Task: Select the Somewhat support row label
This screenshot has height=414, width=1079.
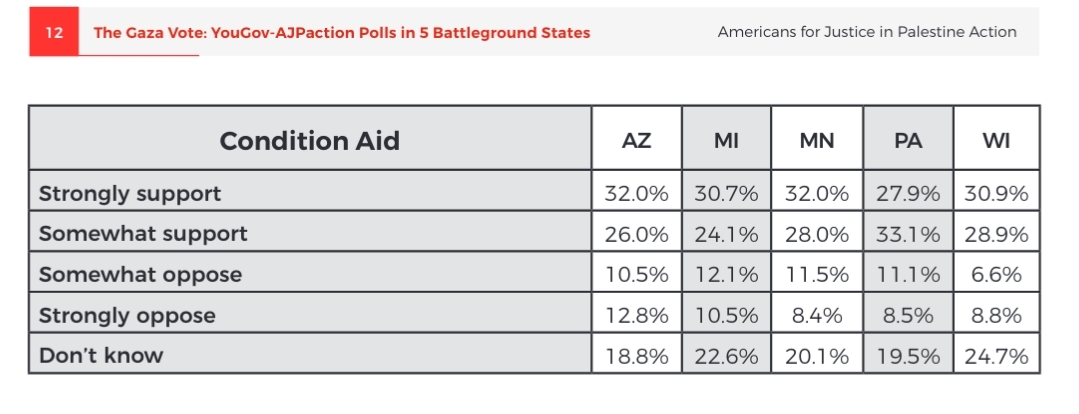Action: (143, 234)
